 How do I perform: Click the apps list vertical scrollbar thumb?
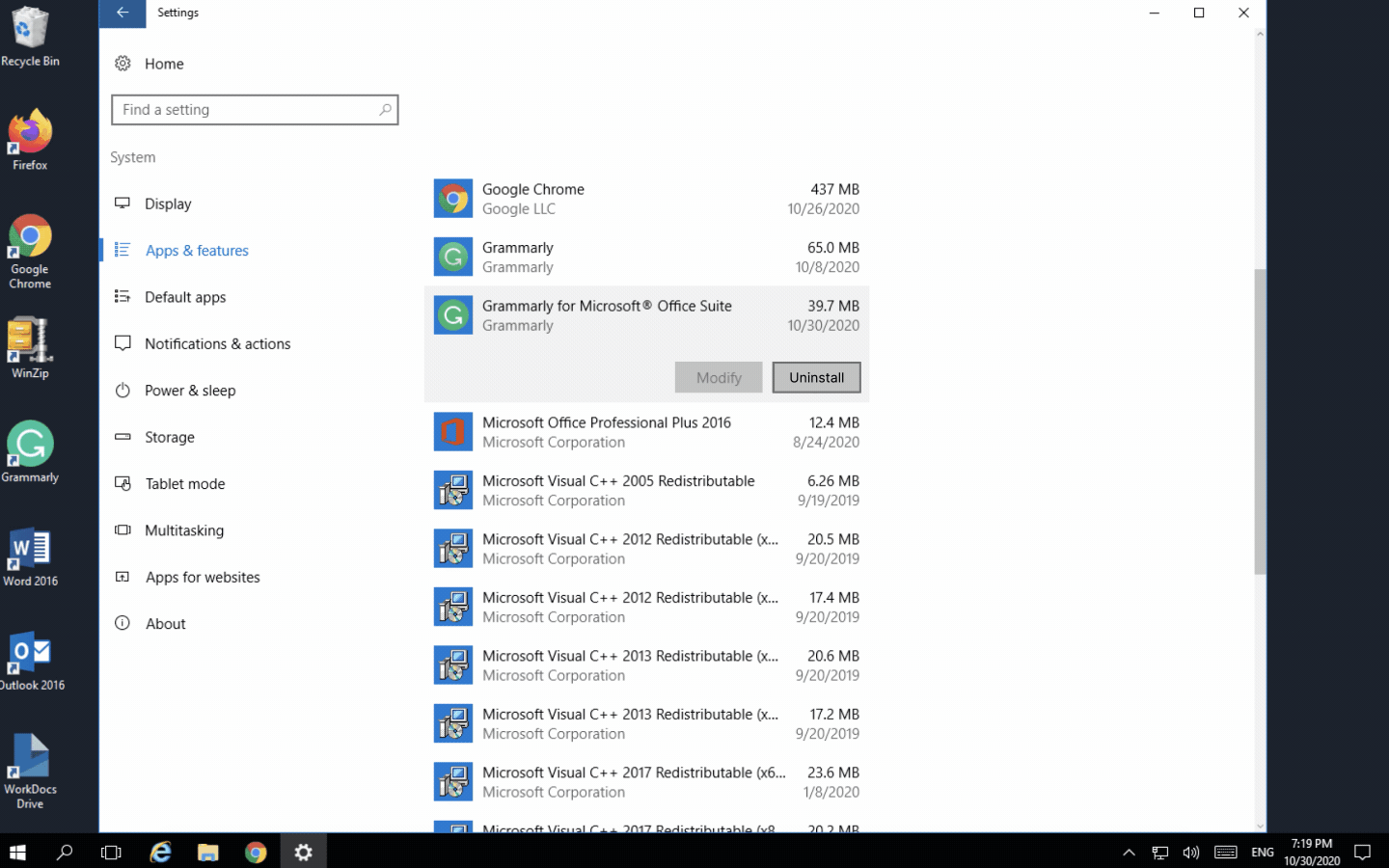pos(1260,422)
